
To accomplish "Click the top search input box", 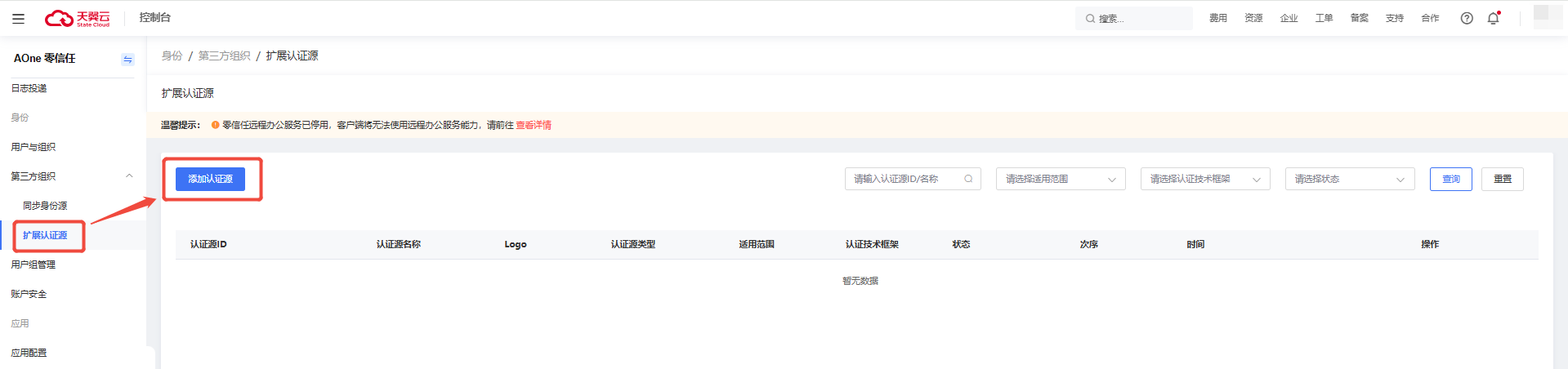I will [1134, 18].
